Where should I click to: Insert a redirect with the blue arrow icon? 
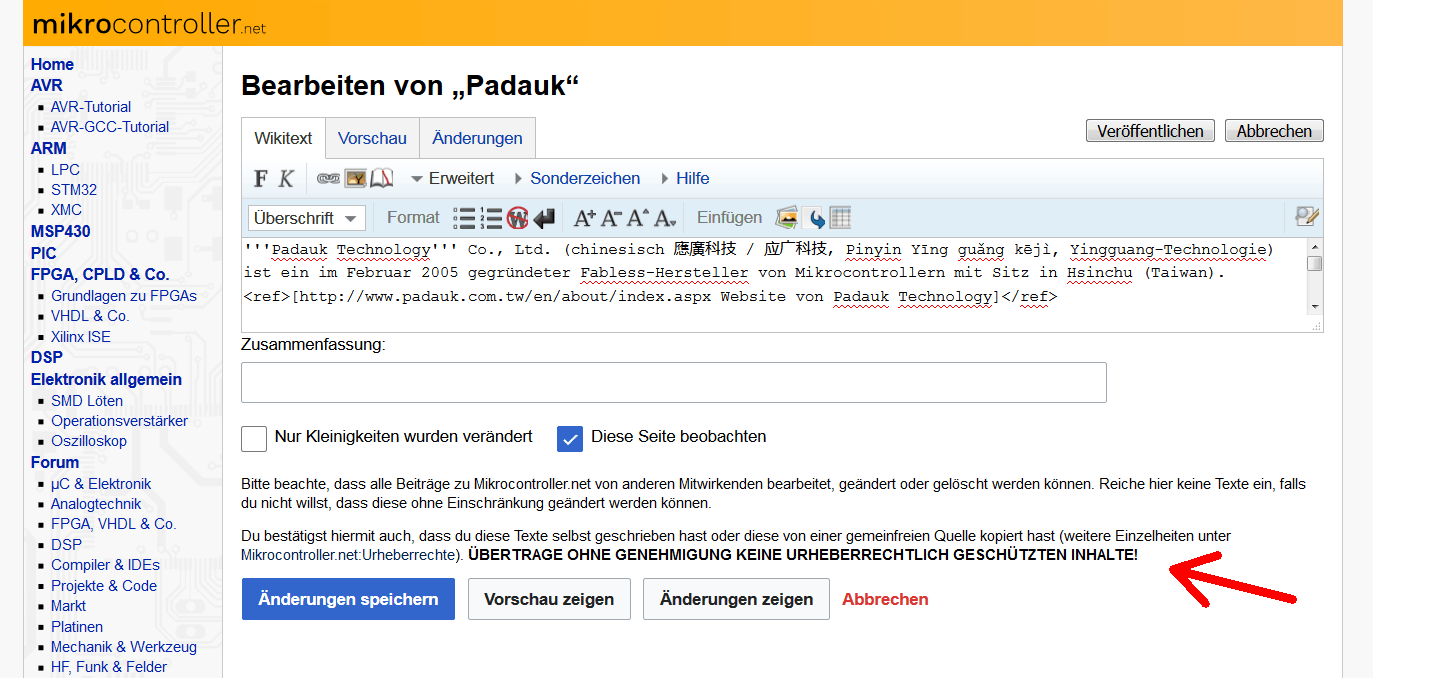point(814,218)
